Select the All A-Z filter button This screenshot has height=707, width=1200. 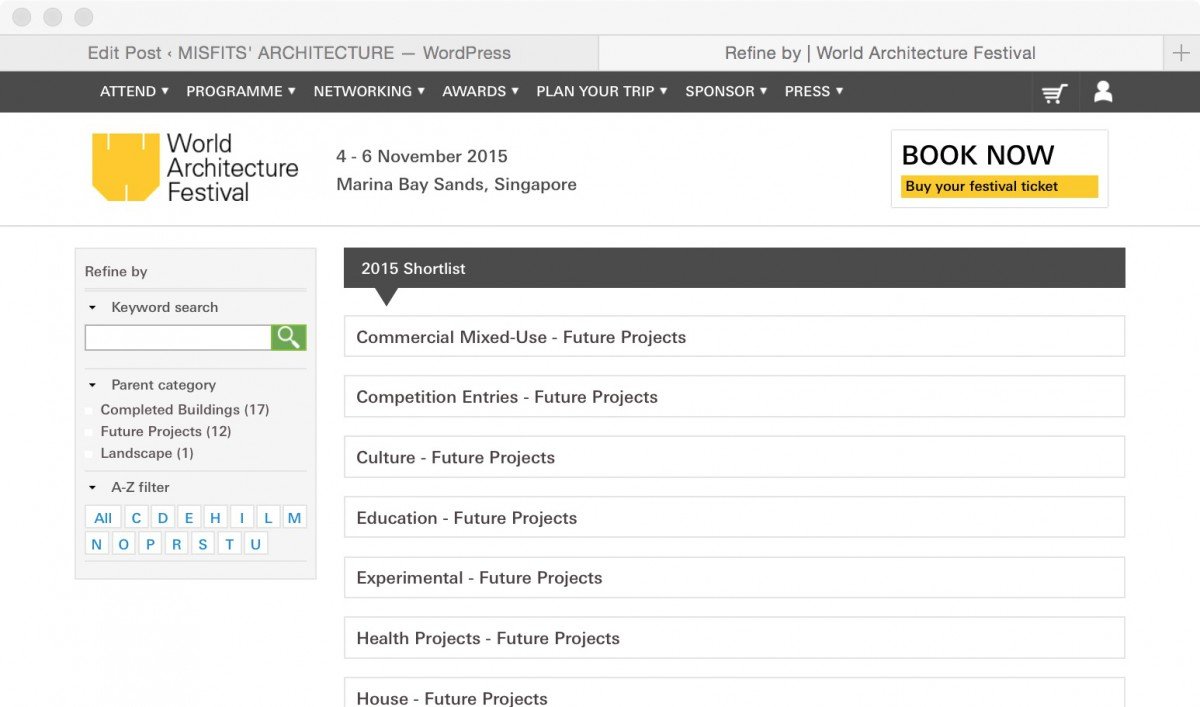click(103, 517)
